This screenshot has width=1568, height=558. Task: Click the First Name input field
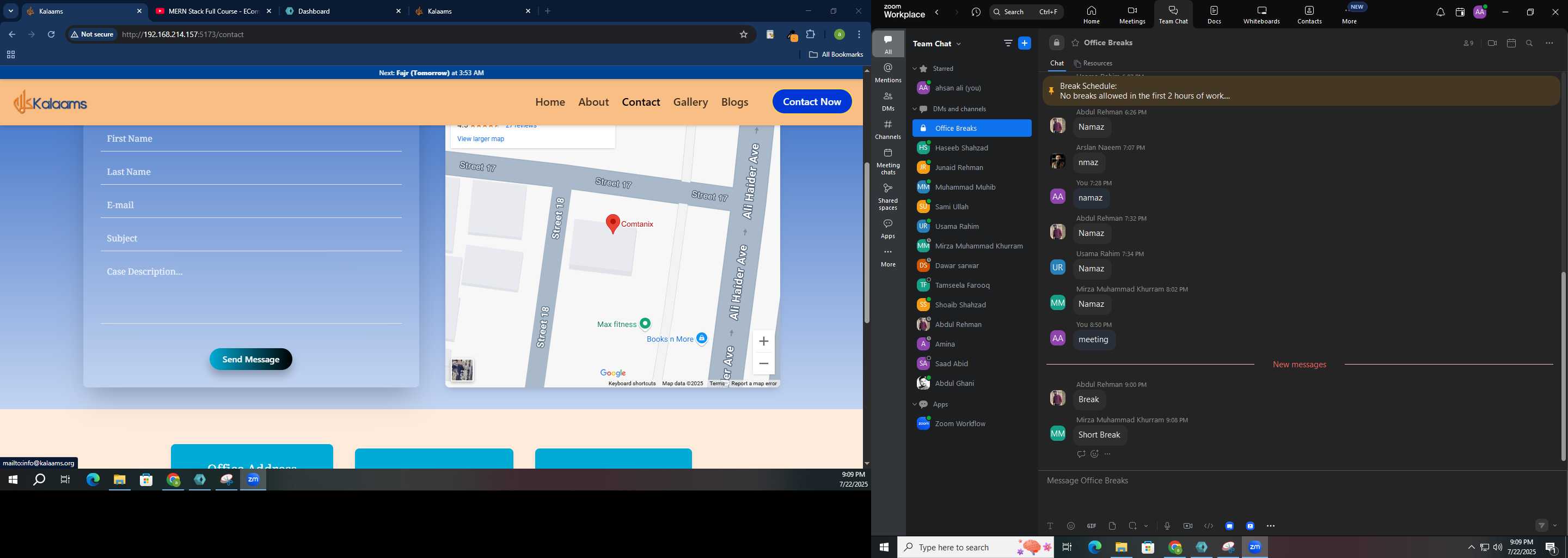[251, 139]
